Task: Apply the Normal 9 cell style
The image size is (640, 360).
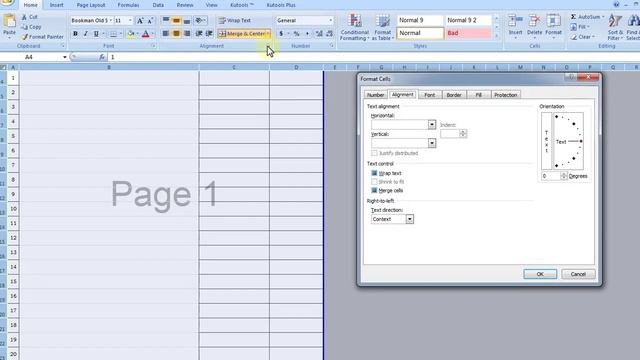Action: (420, 20)
